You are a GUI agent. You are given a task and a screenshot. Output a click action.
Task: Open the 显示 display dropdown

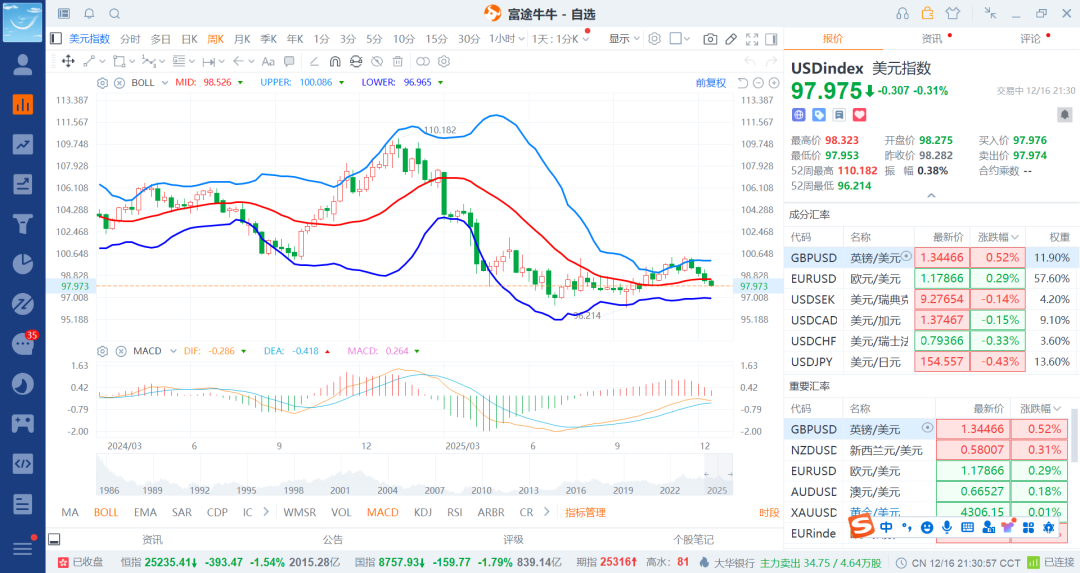(624, 39)
